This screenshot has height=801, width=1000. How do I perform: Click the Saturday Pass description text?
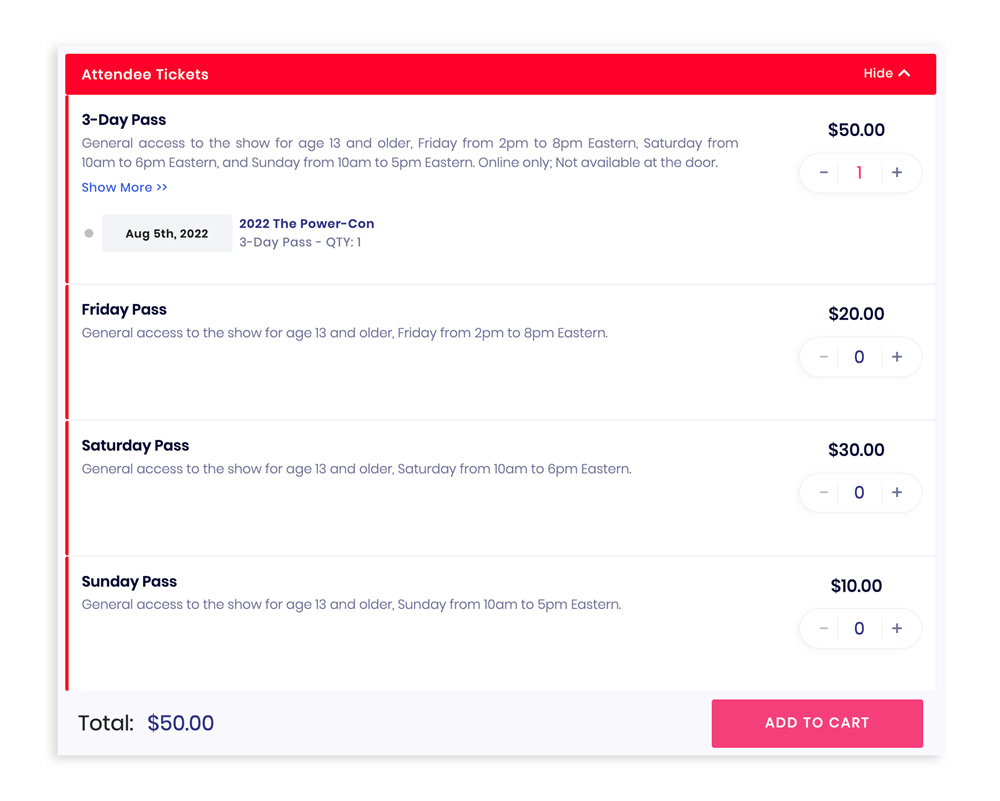click(357, 469)
